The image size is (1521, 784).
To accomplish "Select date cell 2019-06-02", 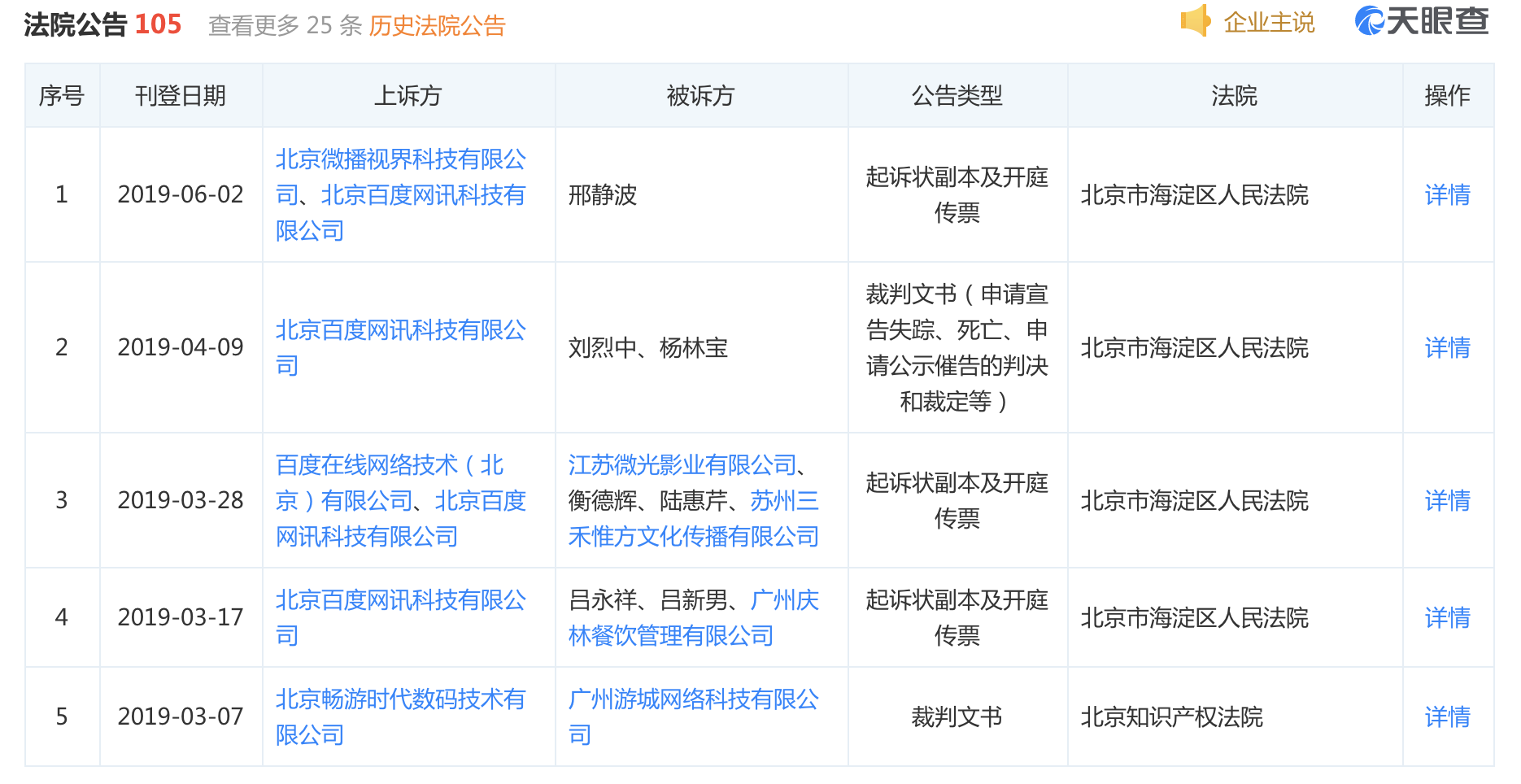I will pyautogui.click(x=181, y=195).
